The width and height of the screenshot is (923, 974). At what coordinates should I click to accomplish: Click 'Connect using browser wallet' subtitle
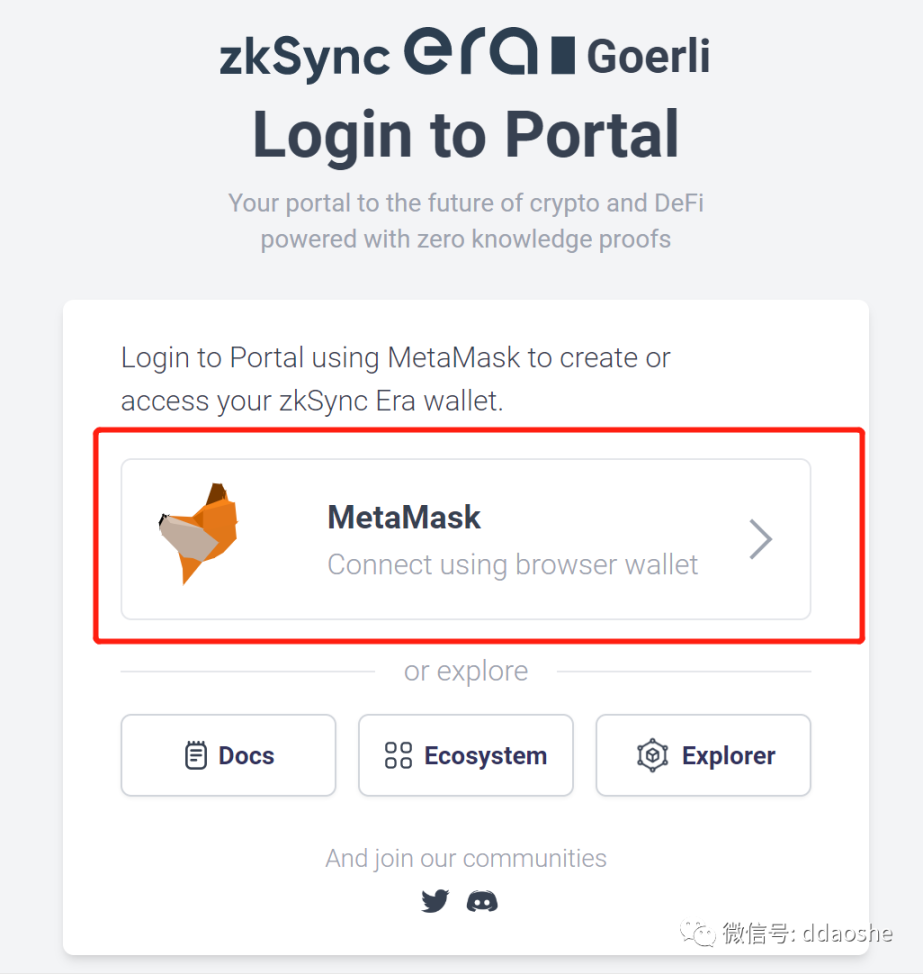pos(512,565)
